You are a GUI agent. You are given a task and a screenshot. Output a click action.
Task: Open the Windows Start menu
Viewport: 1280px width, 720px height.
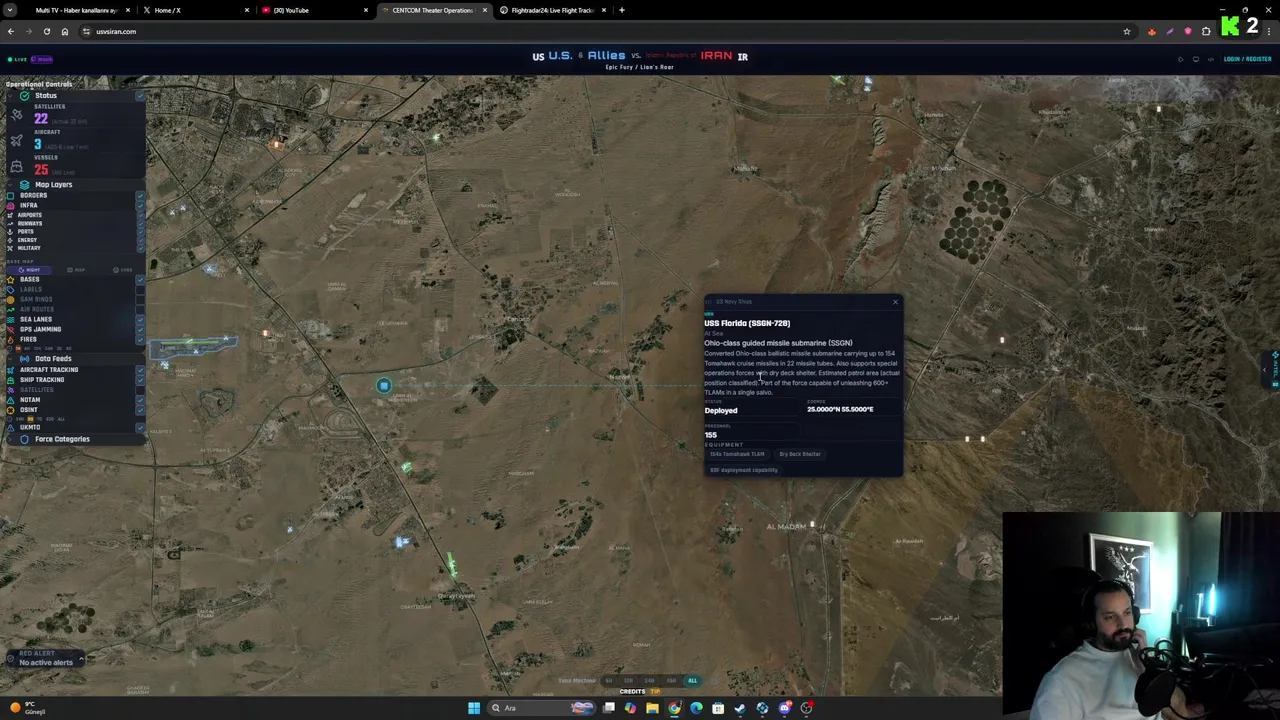pos(474,708)
